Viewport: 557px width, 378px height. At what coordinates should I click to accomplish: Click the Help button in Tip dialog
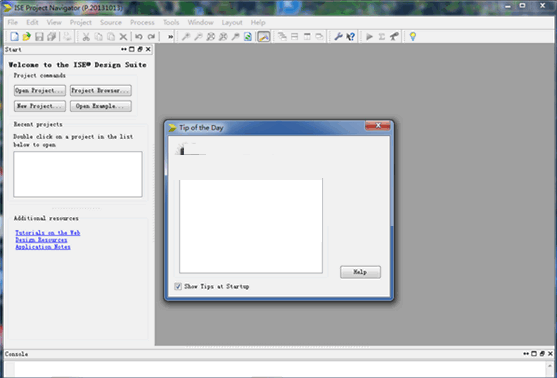(x=360, y=272)
